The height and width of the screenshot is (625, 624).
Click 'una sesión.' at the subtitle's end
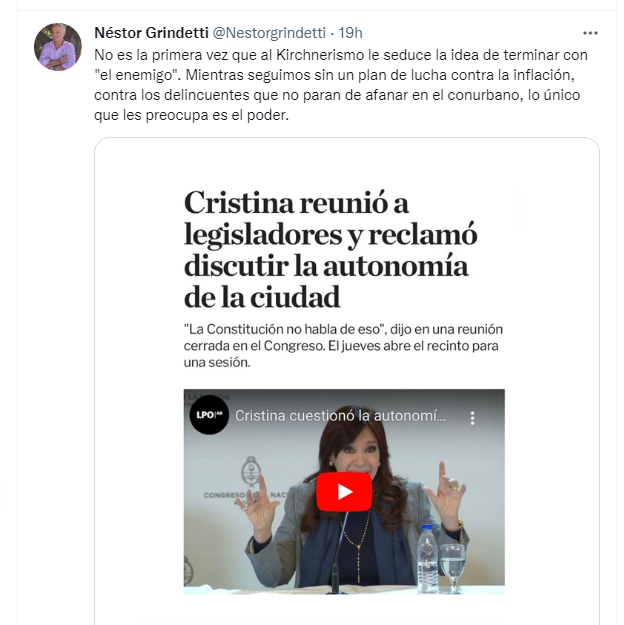[217, 362]
